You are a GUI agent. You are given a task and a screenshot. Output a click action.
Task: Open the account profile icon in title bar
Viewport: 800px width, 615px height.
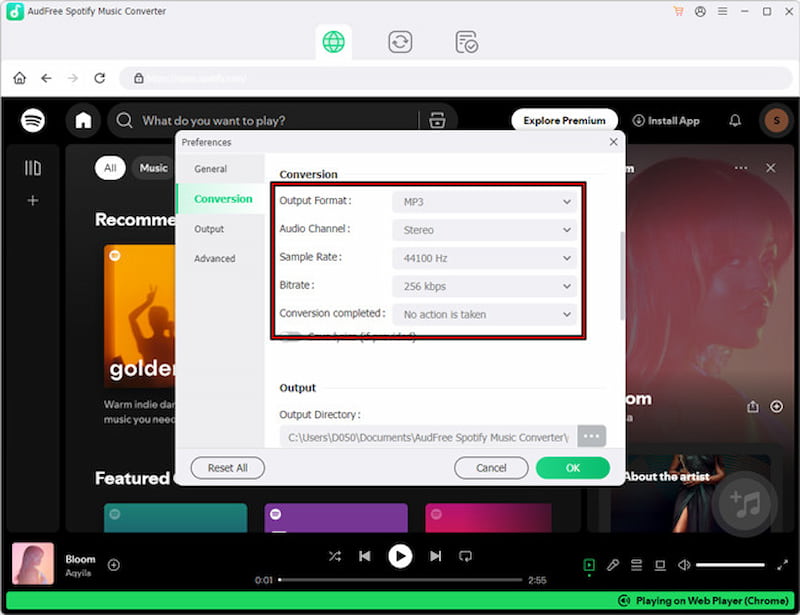click(700, 11)
